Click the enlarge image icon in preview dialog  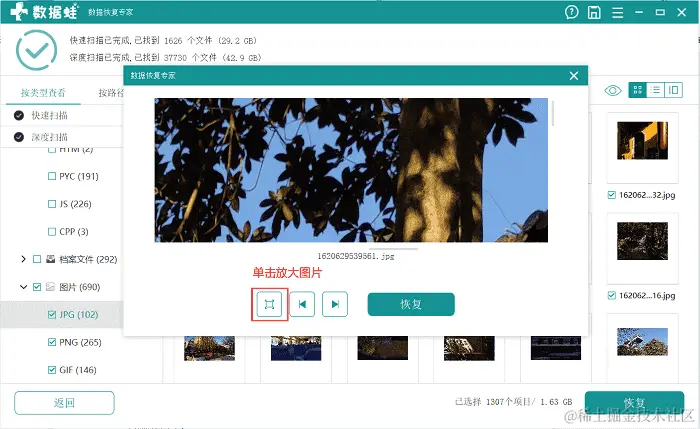click(x=269, y=304)
